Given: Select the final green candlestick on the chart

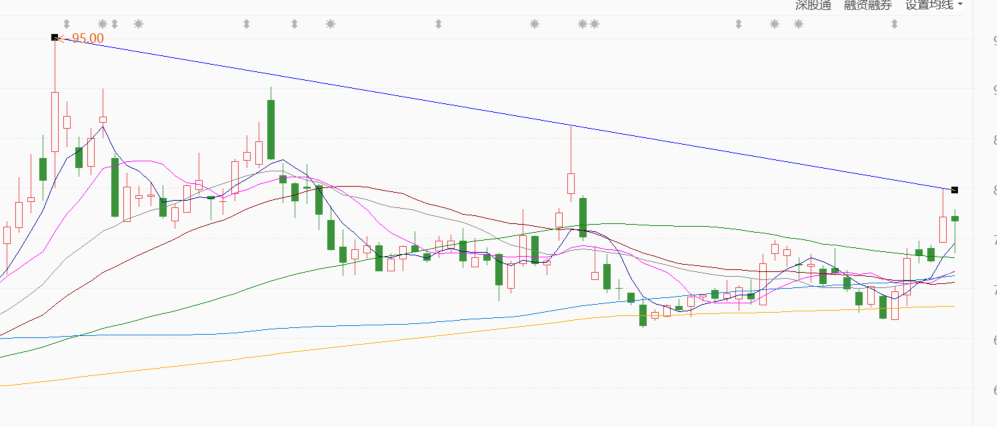Looking at the screenshot, I should pos(954,219).
